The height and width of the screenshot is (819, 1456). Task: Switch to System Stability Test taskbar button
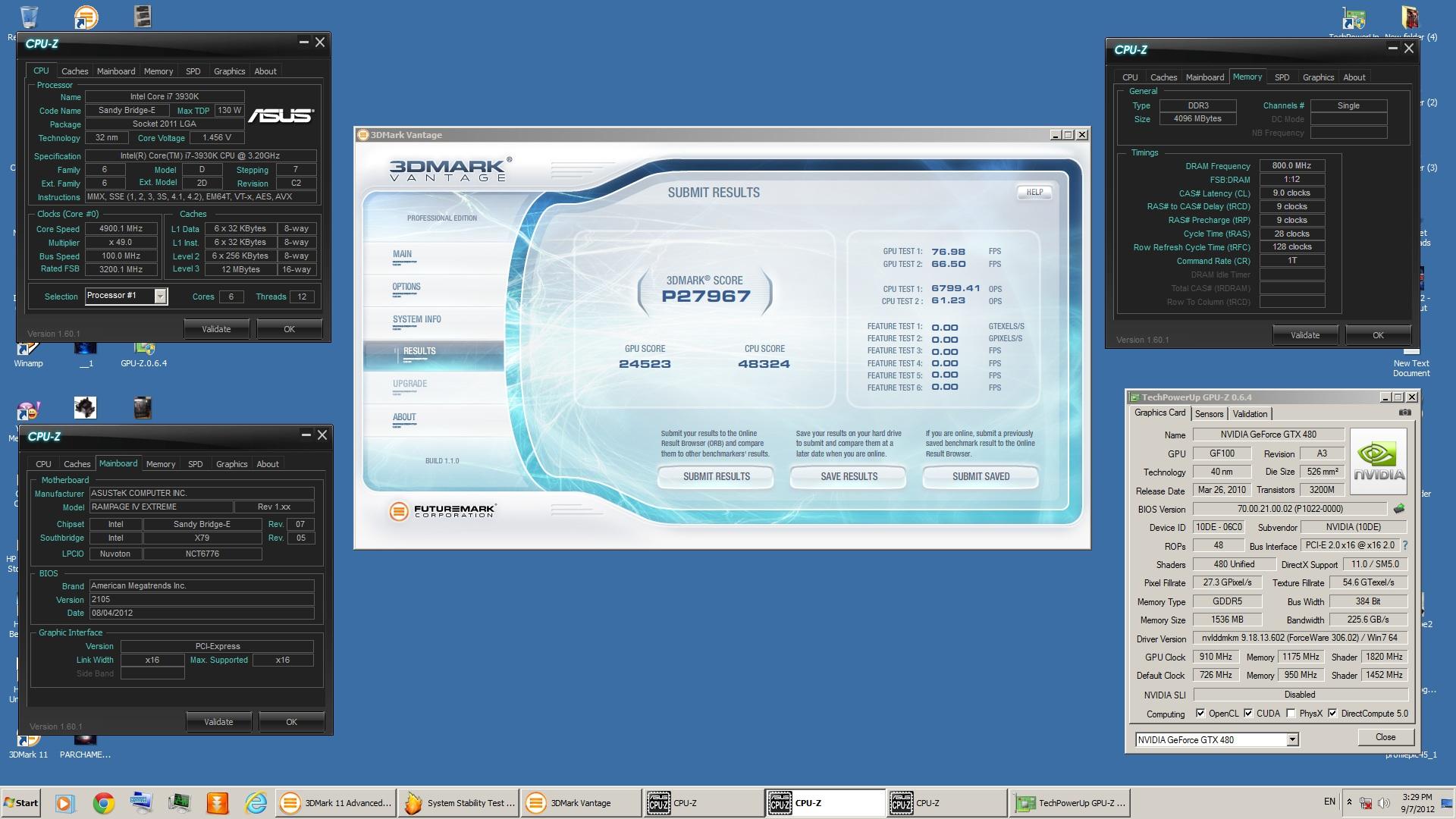click(459, 803)
